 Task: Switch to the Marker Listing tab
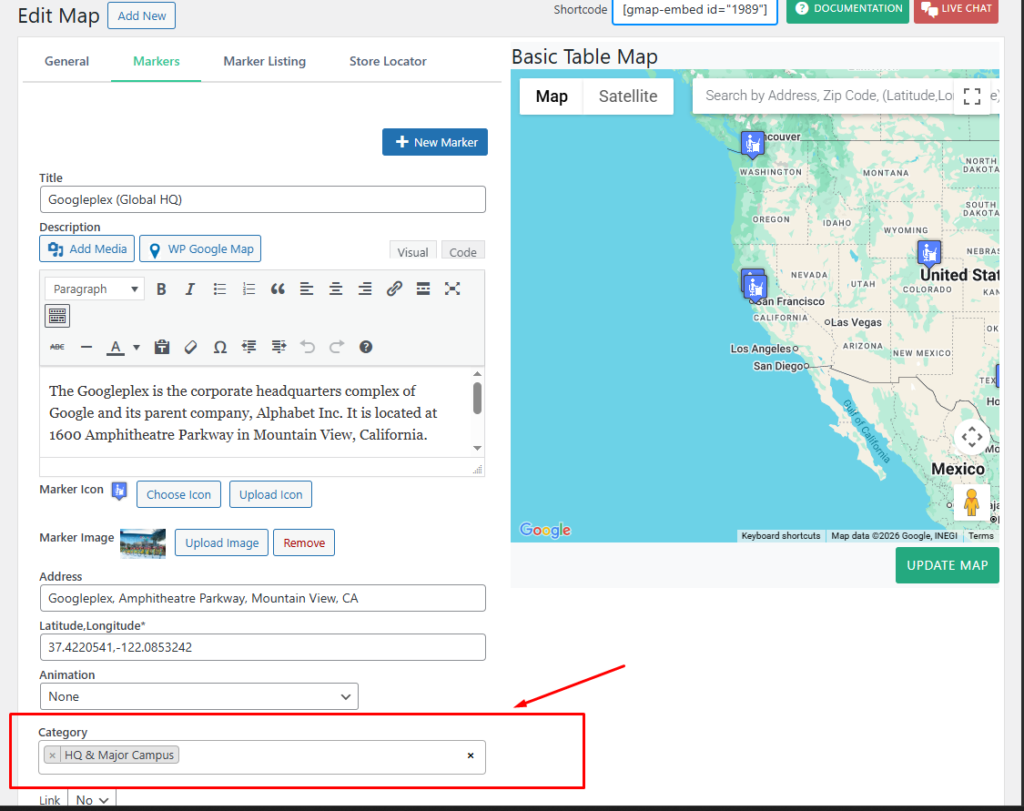pos(264,61)
